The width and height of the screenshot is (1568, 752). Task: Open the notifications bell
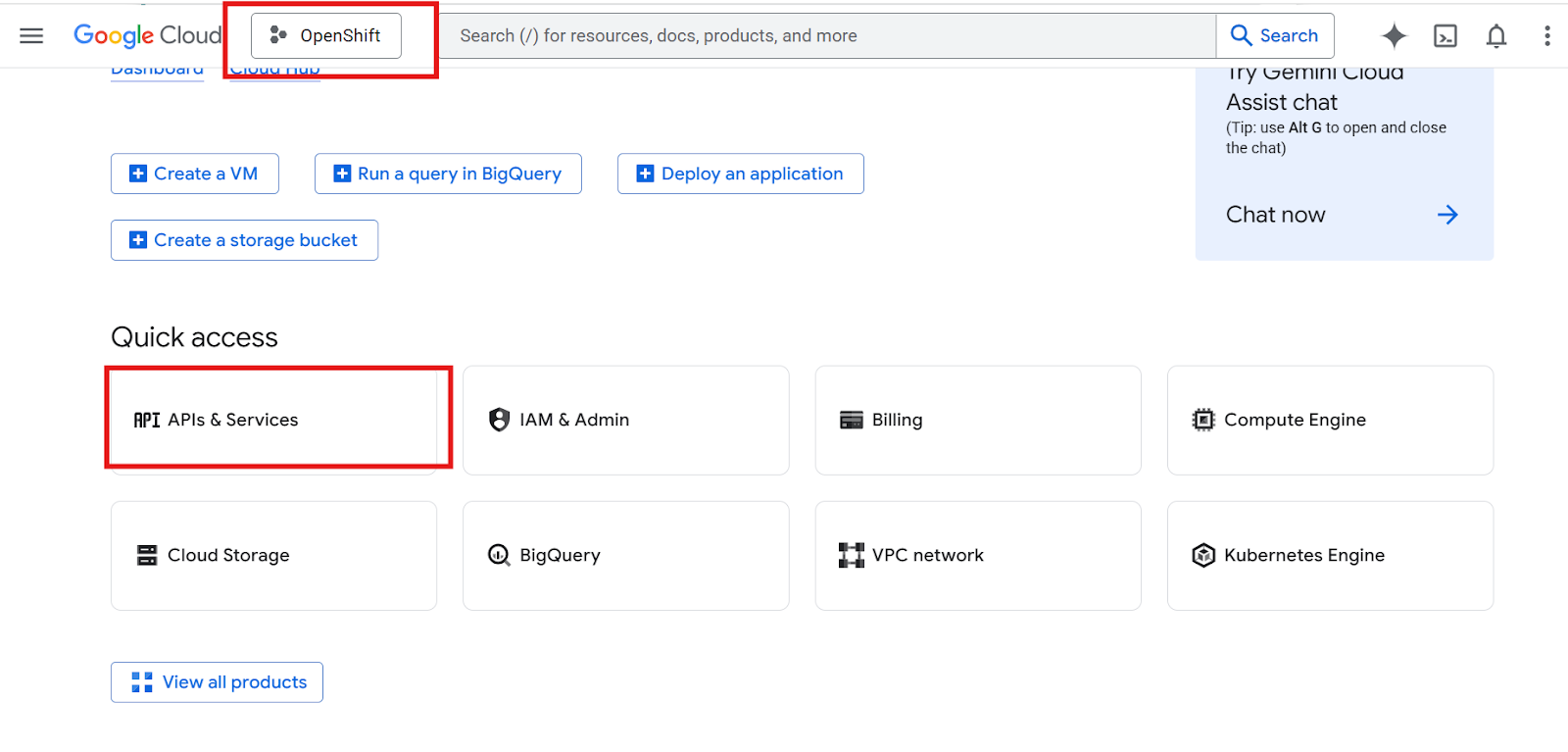pos(1495,36)
